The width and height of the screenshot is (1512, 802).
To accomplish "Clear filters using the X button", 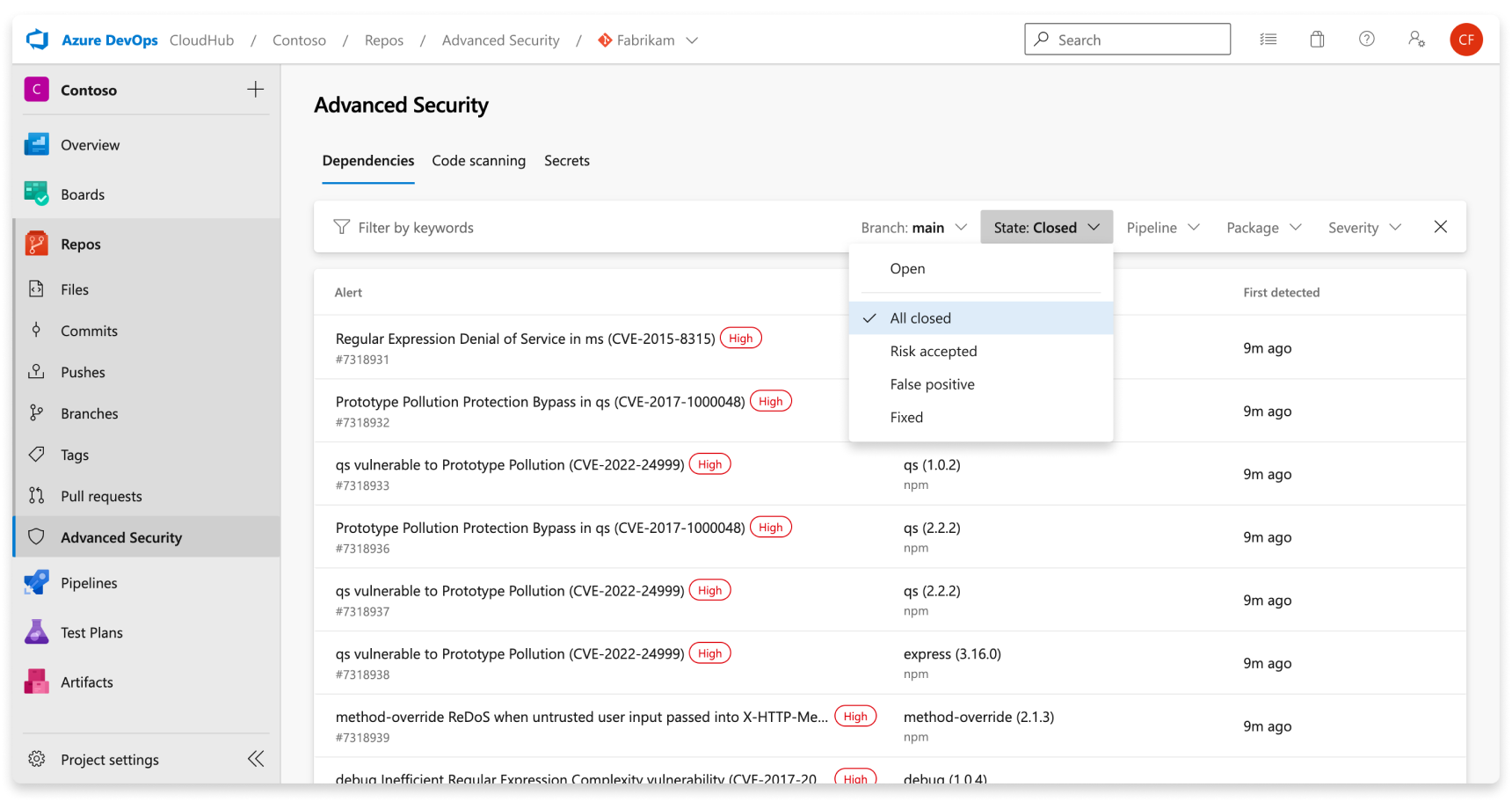I will click(1440, 227).
